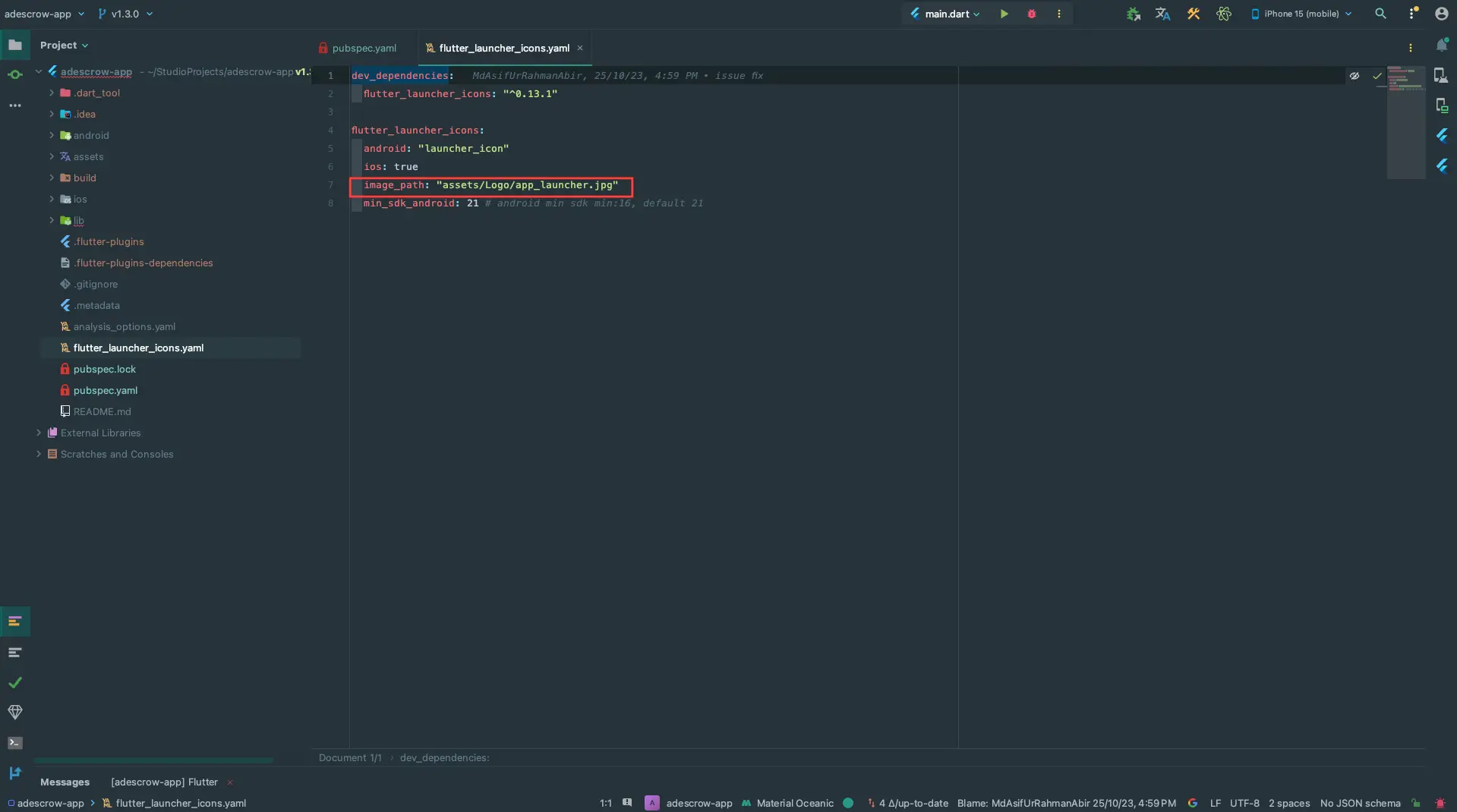Click 4 Δ/up-to-date git status
Image resolution: width=1457 pixels, height=812 pixels.
click(907, 803)
